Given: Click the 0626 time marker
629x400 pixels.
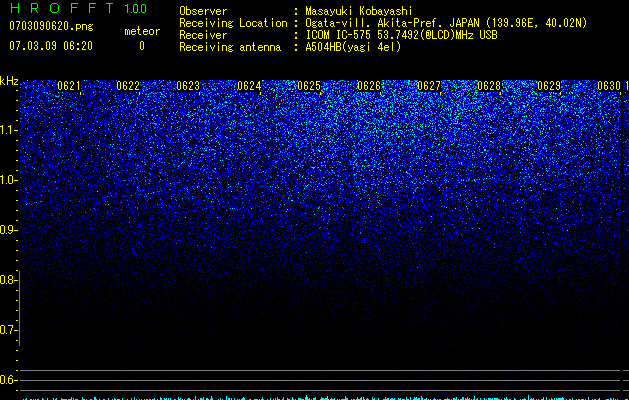Looking at the screenshot, I should point(369,86).
